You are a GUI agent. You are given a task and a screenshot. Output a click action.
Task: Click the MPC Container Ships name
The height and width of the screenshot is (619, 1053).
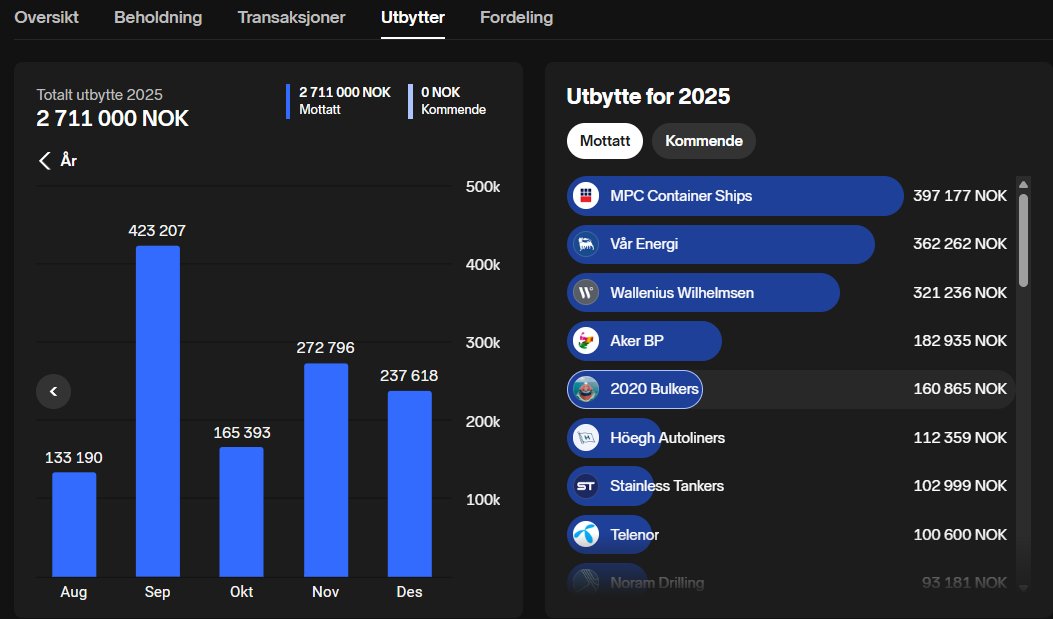(x=681, y=196)
